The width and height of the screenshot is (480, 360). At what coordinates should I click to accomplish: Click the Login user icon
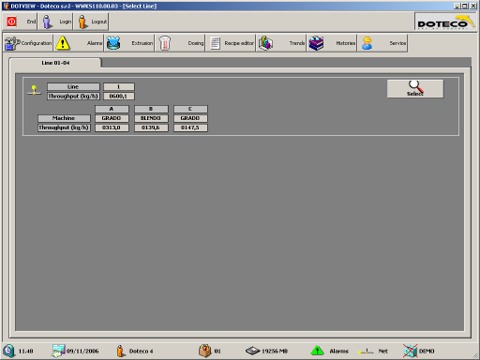(47, 22)
